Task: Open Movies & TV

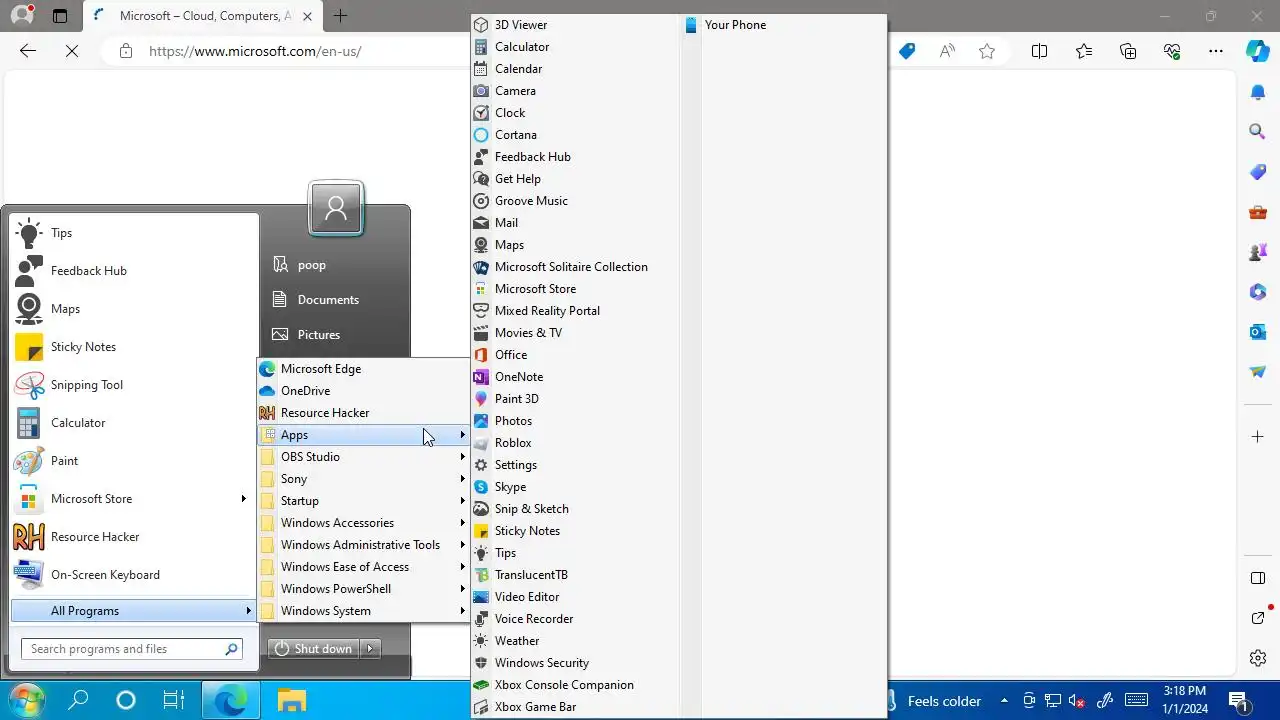Action: point(575,333)
